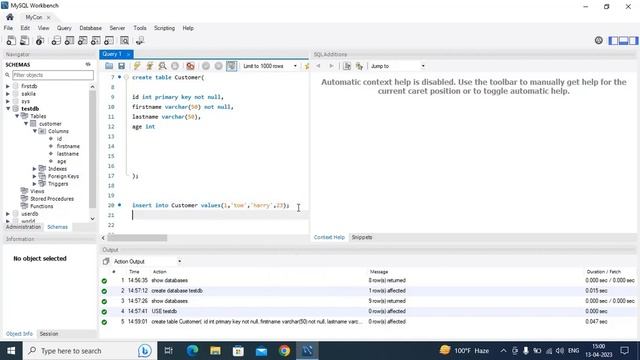Click the Beautify query icon after the row limit
The width and height of the screenshot is (640, 360).
click(x=307, y=66)
